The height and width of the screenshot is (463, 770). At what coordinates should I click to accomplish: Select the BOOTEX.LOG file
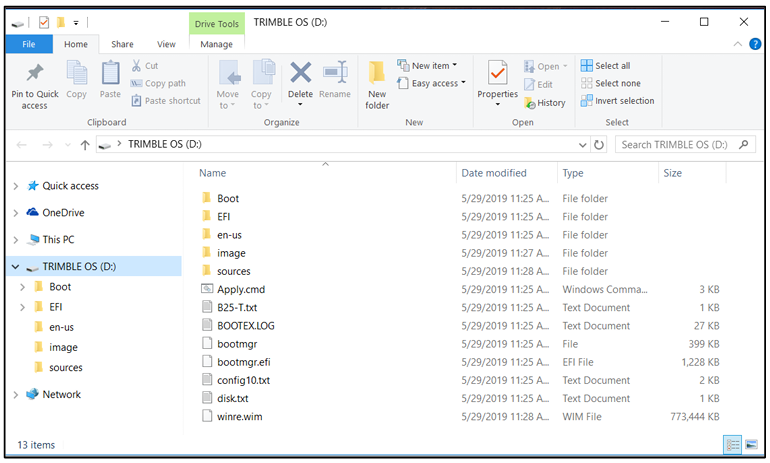[x=246, y=326]
